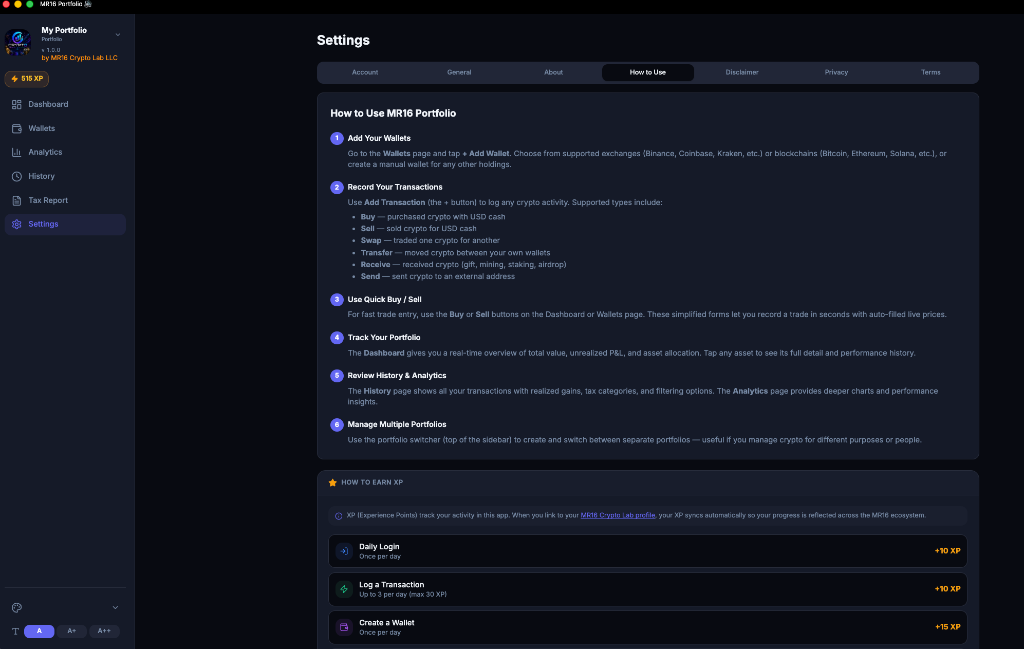Click the Log a Transaction XP row
The image size is (1024, 649).
pyautogui.click(x=648, y=589)
